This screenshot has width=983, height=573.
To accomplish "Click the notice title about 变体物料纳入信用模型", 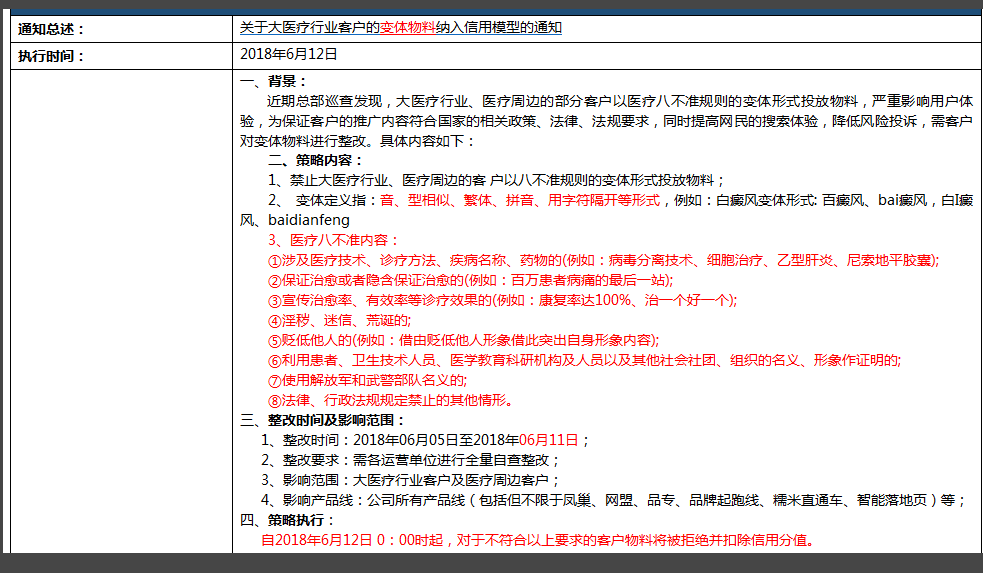I will pyautogui.click(x=401, y=28).
